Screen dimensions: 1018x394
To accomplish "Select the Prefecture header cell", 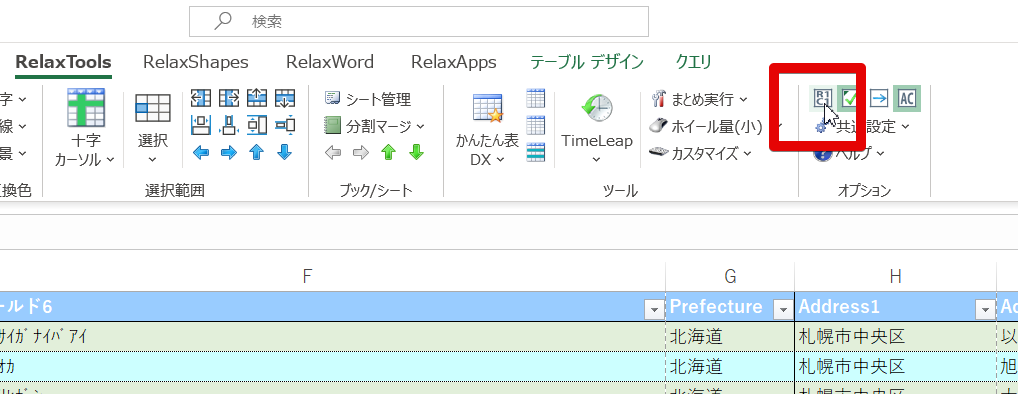I will [x=730, y=306].
